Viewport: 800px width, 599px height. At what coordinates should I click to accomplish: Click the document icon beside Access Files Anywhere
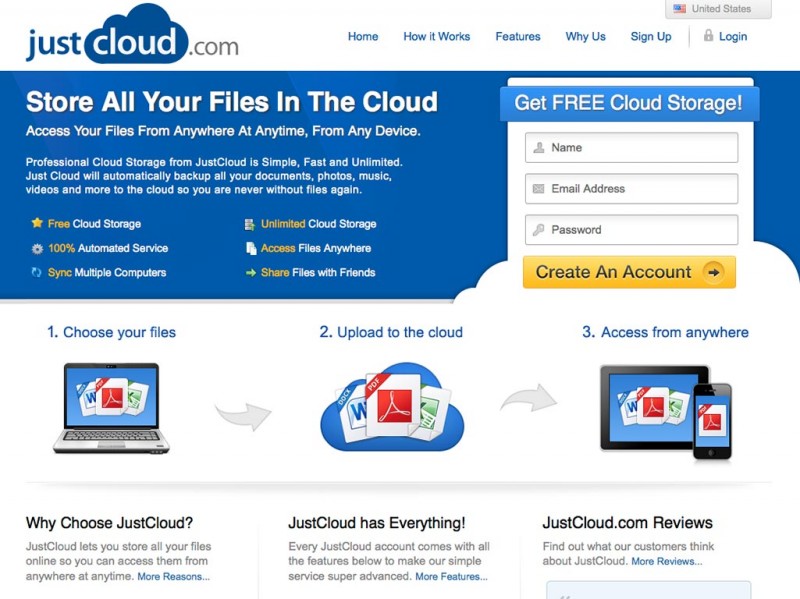pyautogui.click(x=251, y=248)
